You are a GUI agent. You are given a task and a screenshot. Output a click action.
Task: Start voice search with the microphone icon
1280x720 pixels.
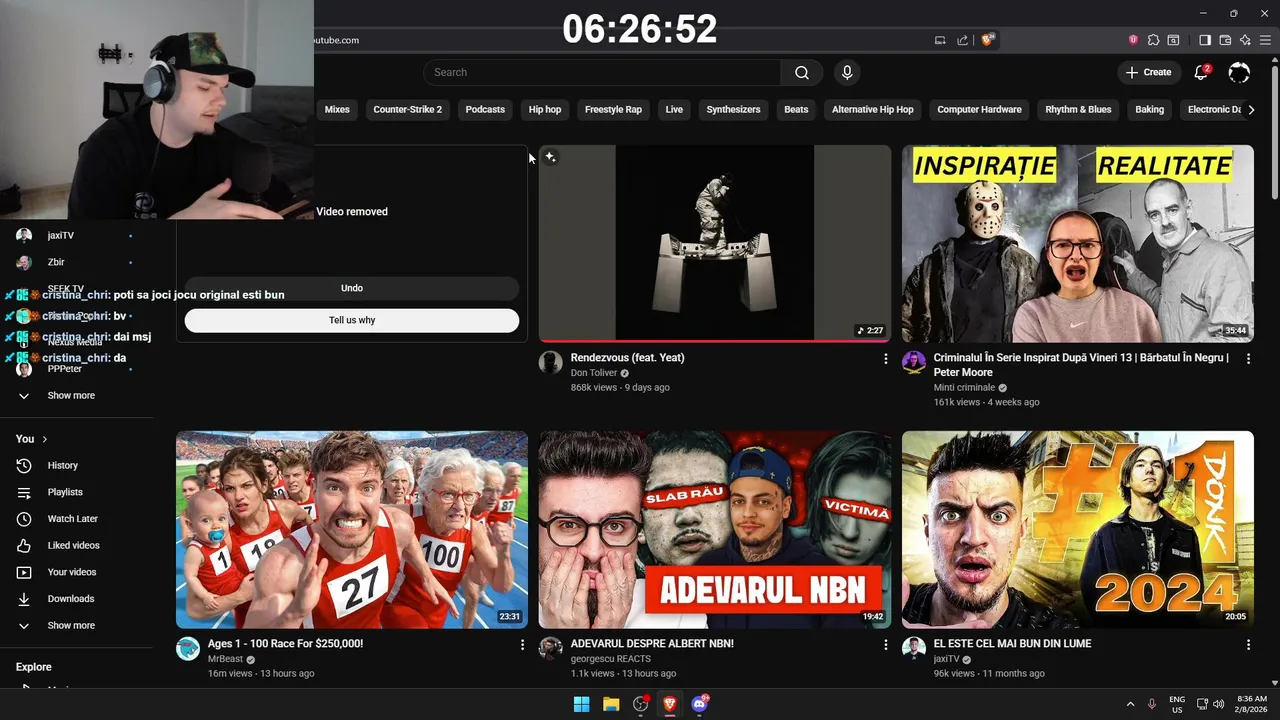click(847, 72)
